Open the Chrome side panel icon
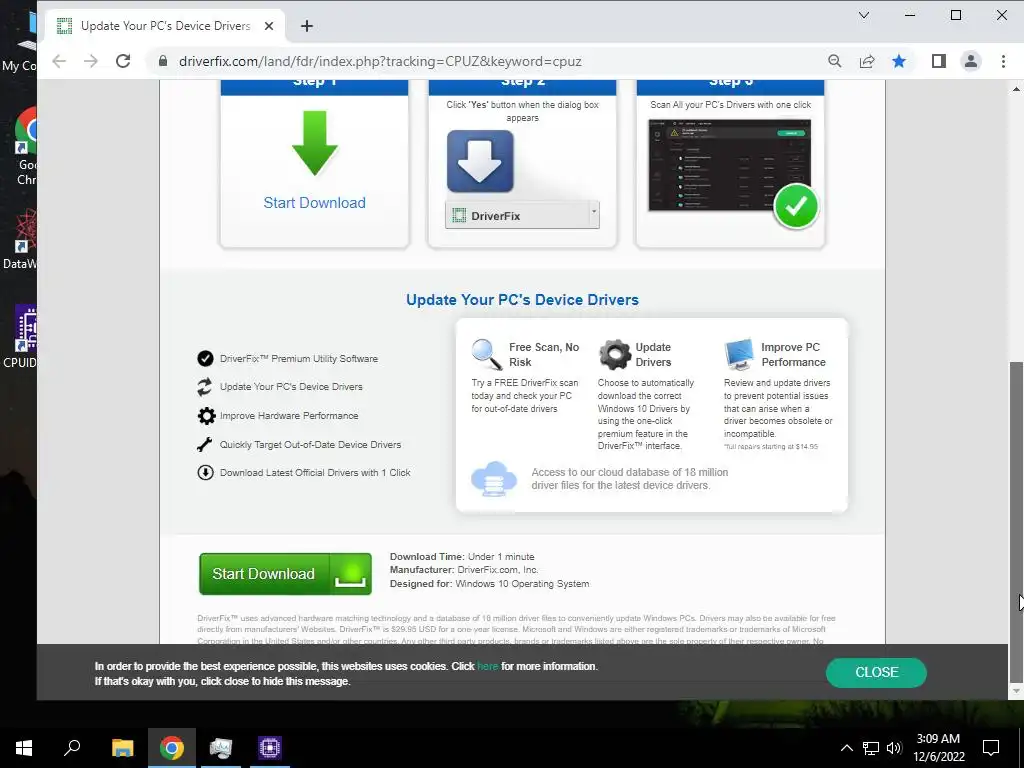This screenshot has width=1024, height=768. pos(938,61)
